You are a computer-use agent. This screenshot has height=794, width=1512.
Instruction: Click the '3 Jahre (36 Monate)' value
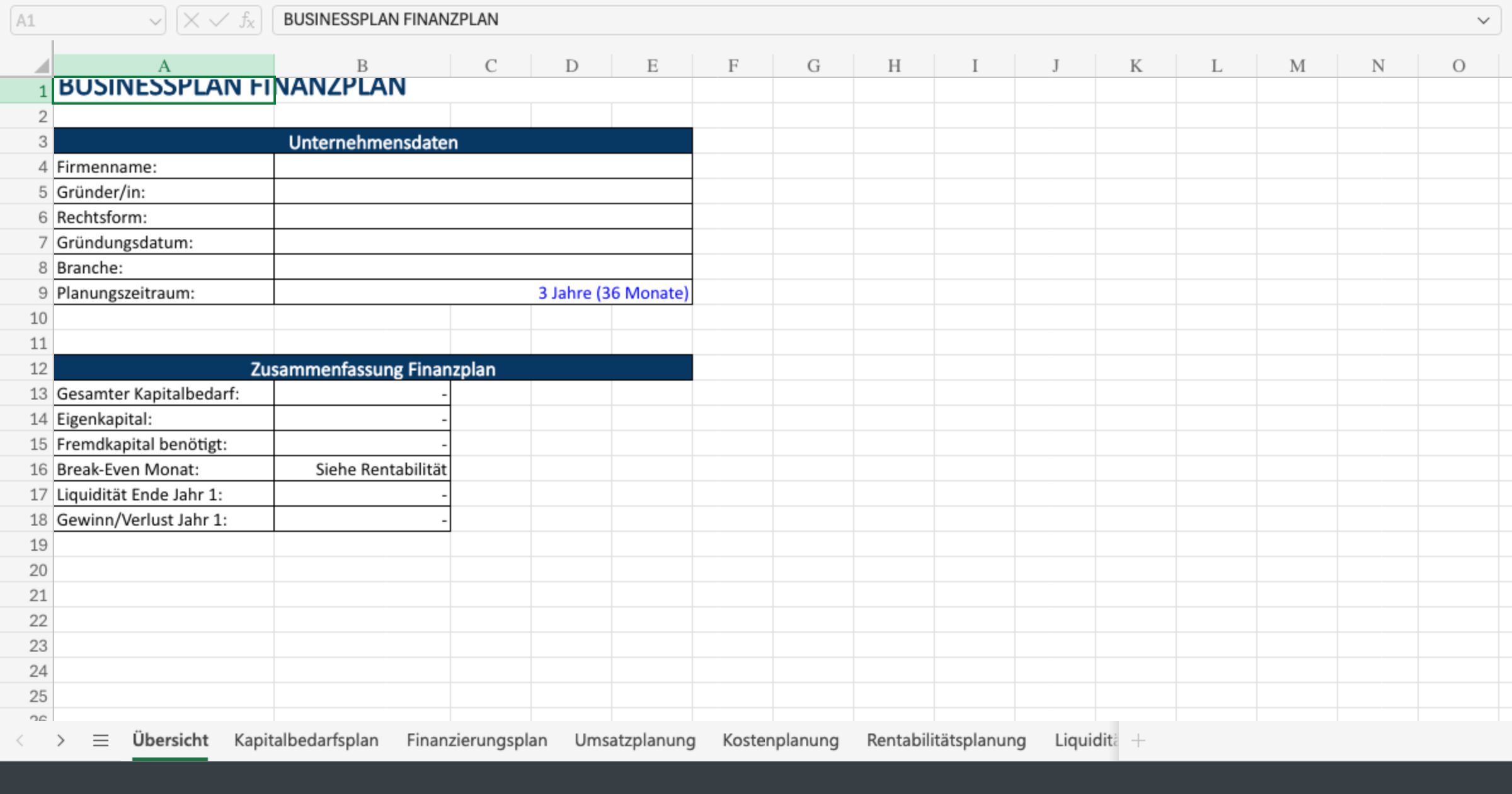click(x=614, y=292)
